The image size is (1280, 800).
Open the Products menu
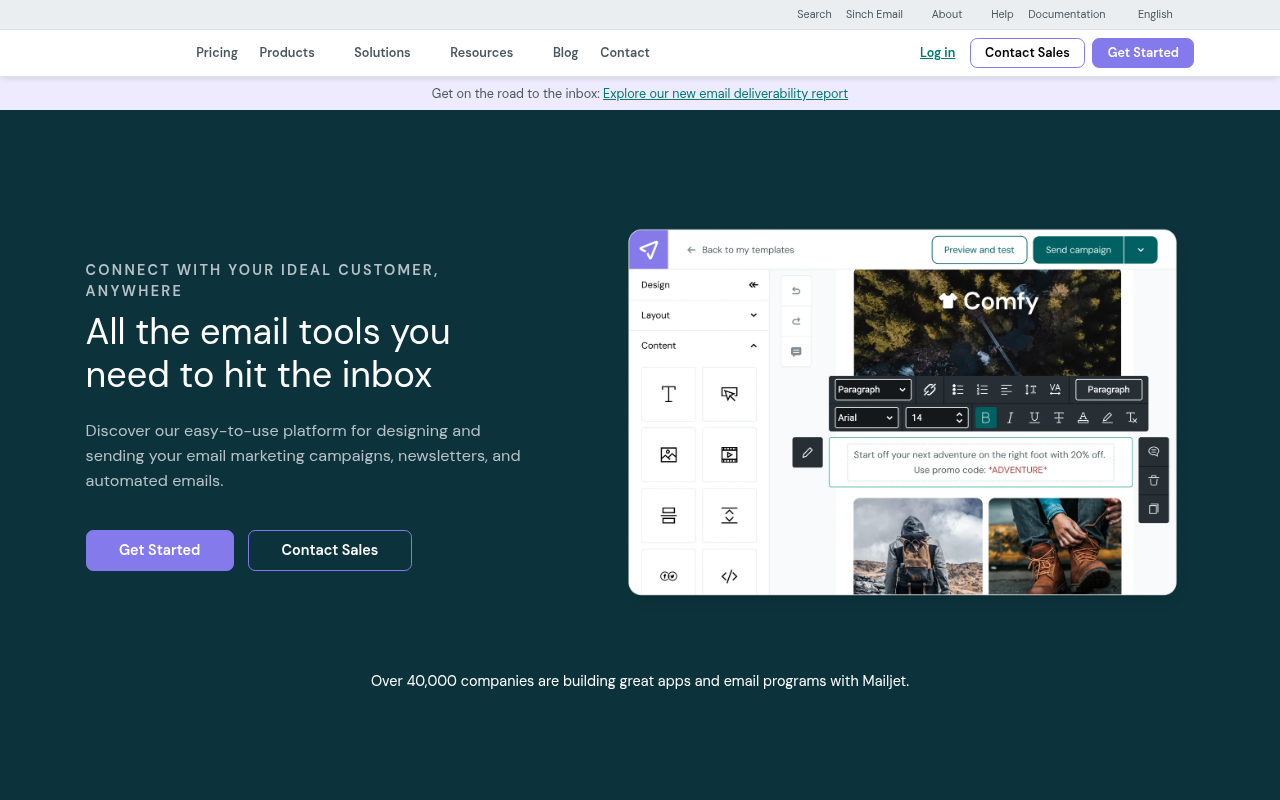[x=287, y=53]
